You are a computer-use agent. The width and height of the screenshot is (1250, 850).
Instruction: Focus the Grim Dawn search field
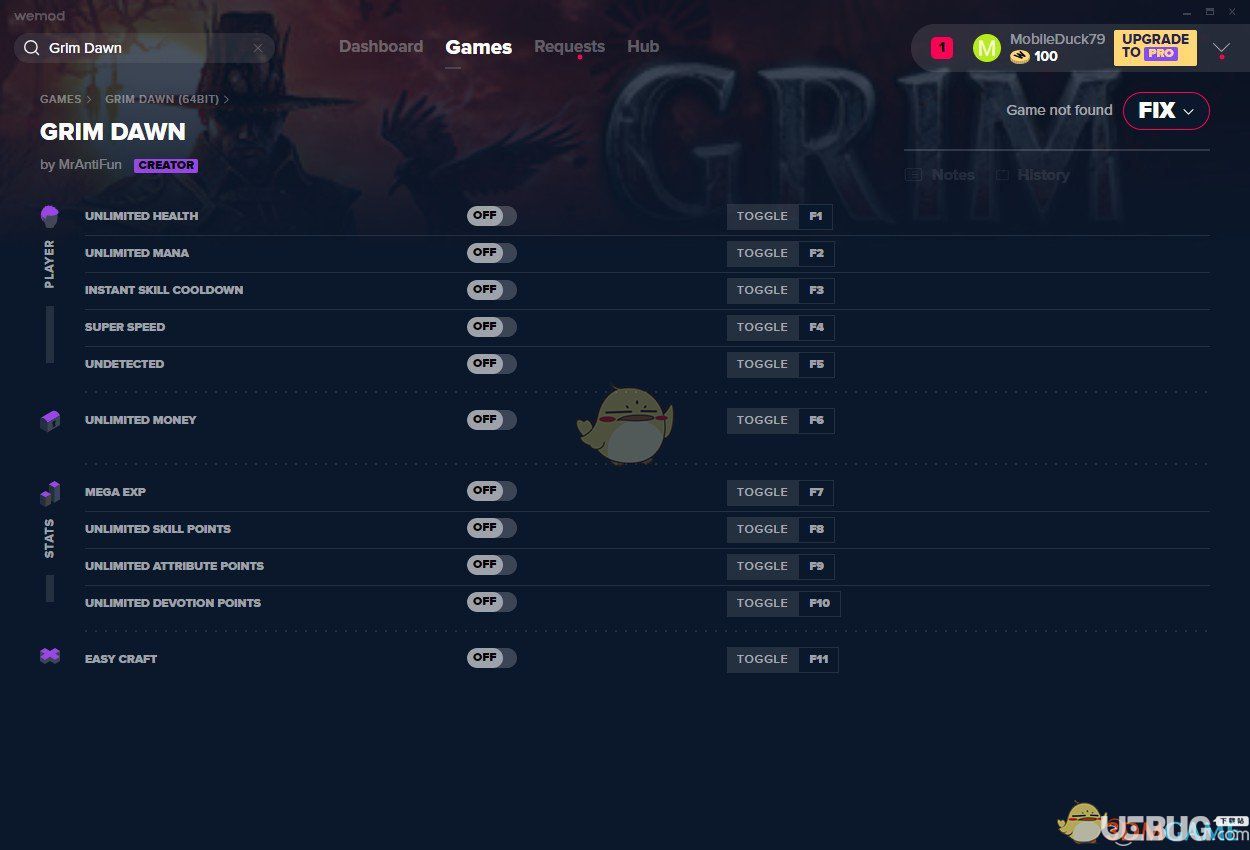click(145, 48)
